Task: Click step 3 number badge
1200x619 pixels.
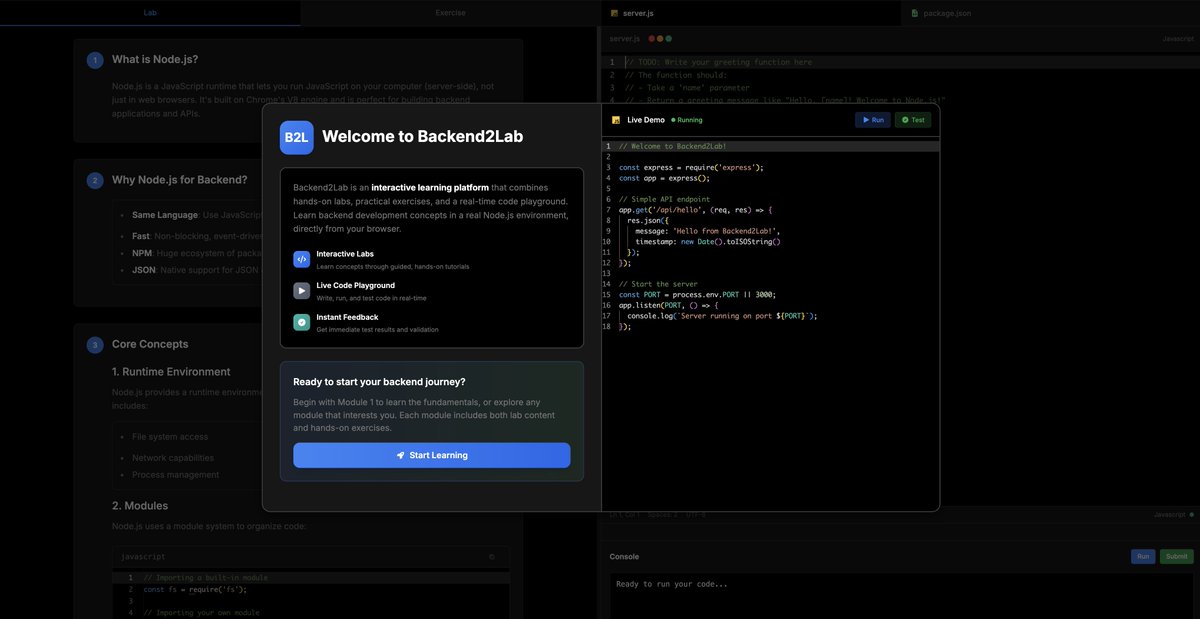Action: point(95,345)
